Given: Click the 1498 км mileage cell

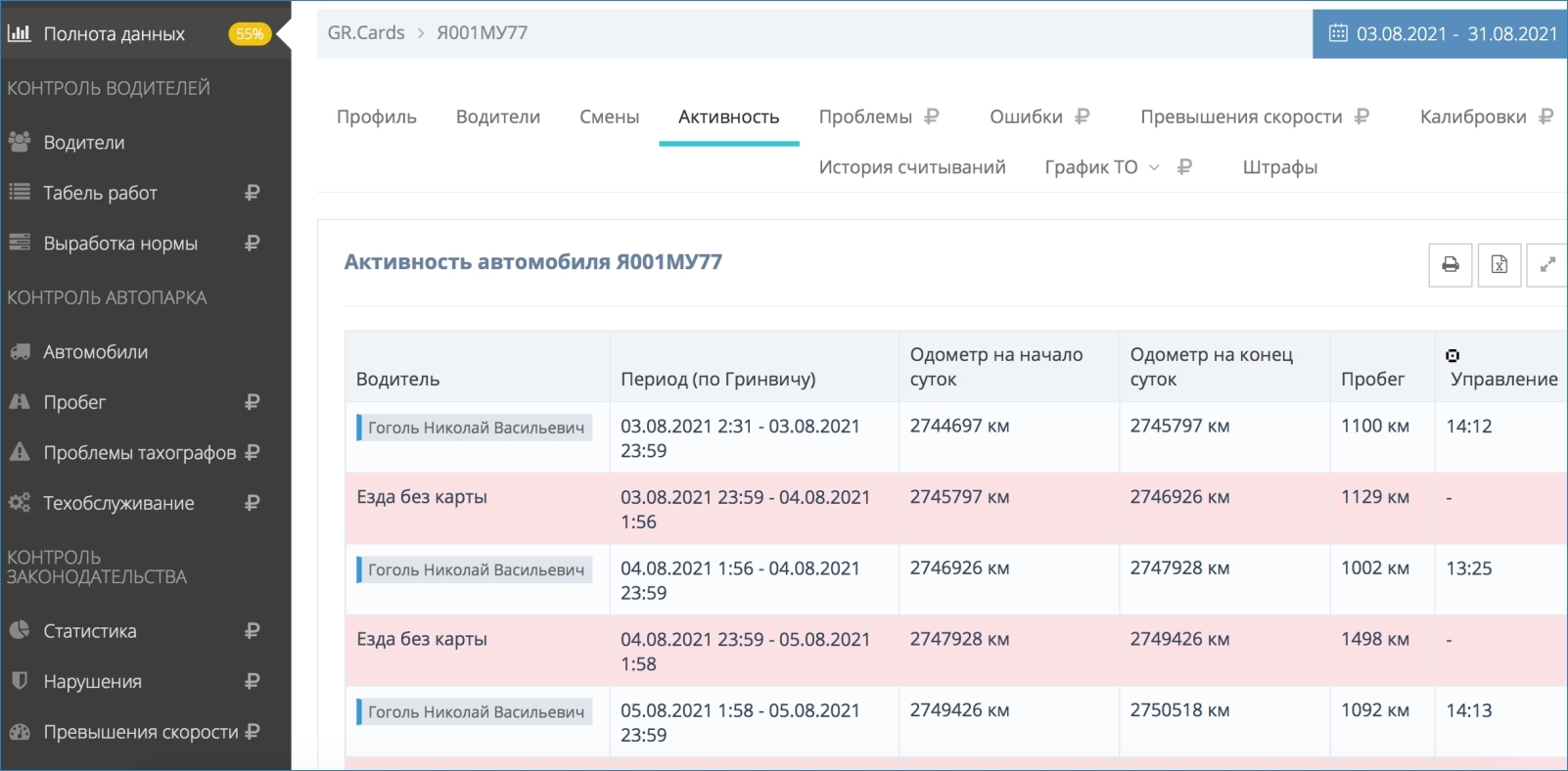Looking at the screenshot, I should (x=1375, y=639).
